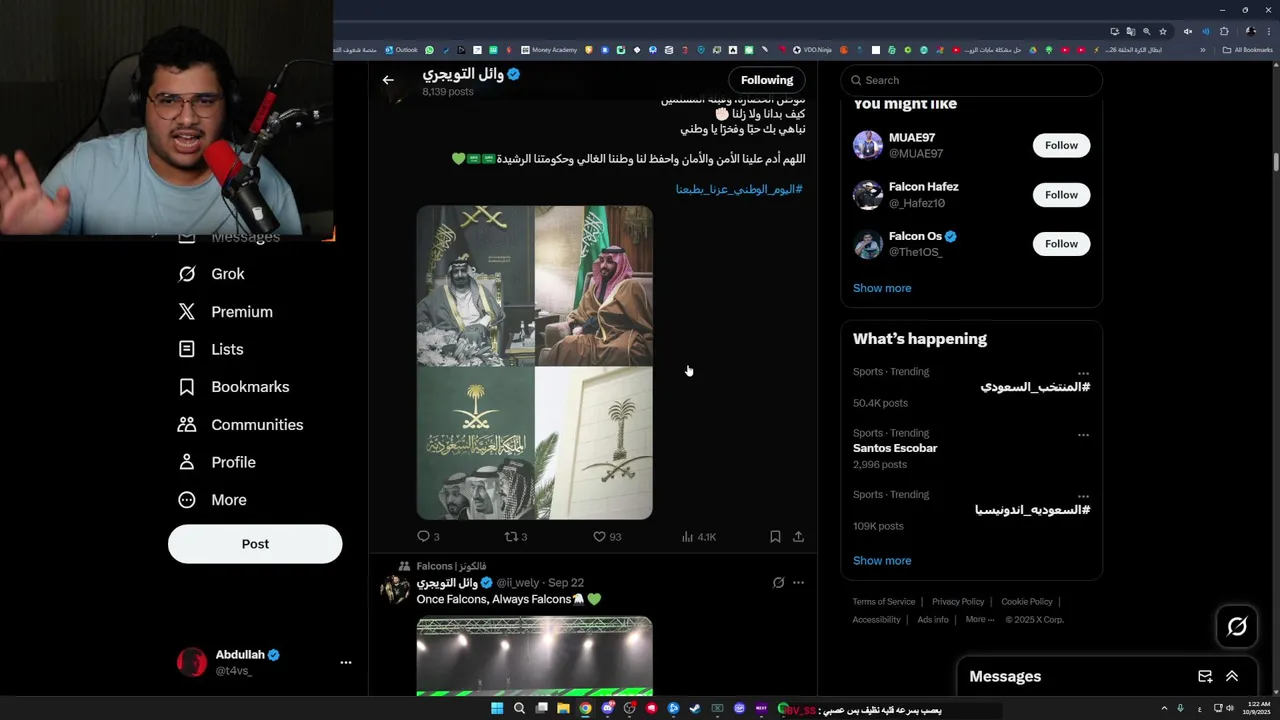Open the Saudi Arabia–Indonesia trending hashtag

pyautogui.click(x=1032, y=510)
